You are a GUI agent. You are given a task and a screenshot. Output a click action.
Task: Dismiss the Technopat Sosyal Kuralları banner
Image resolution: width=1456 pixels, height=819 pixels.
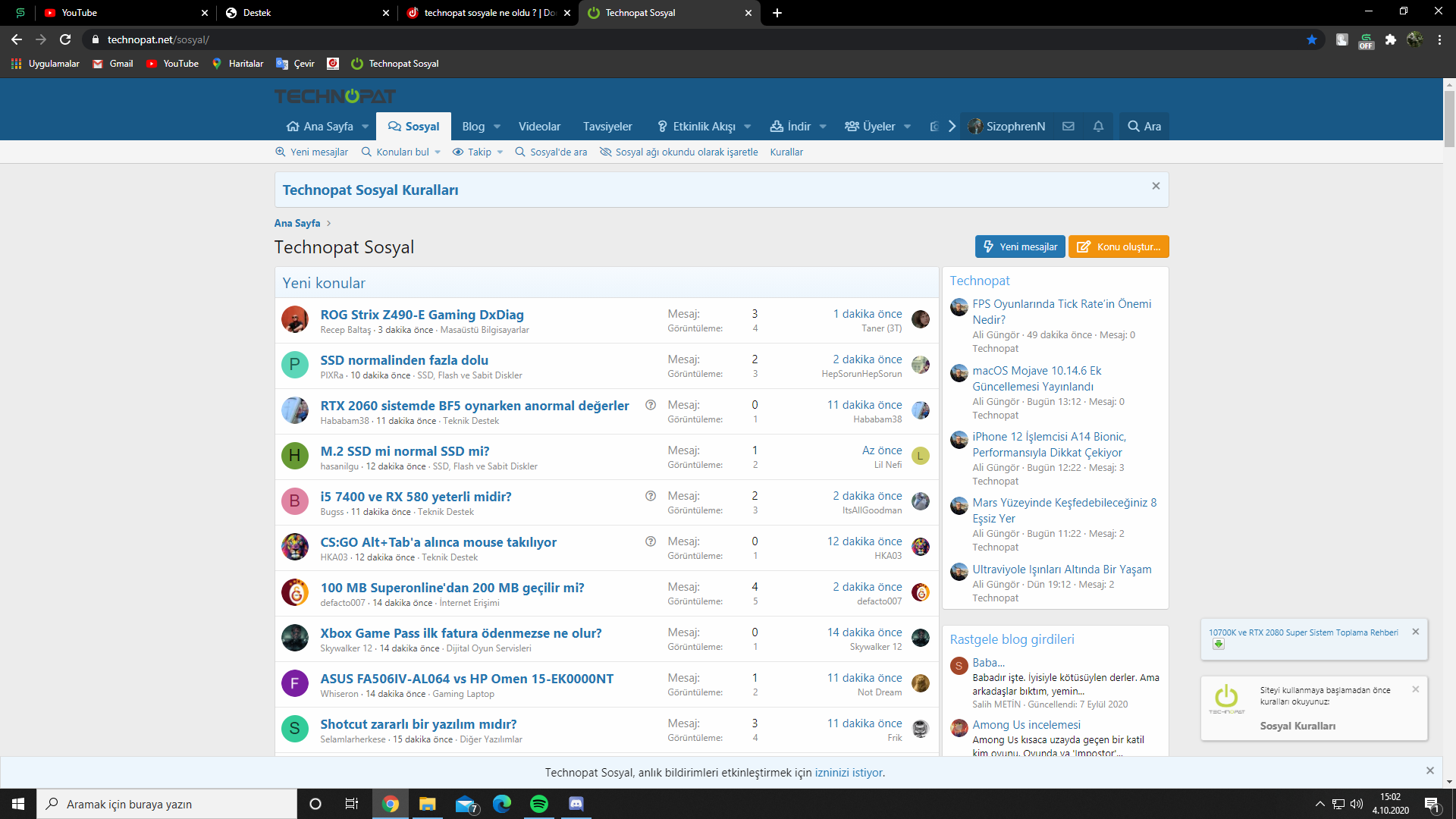1156,186
